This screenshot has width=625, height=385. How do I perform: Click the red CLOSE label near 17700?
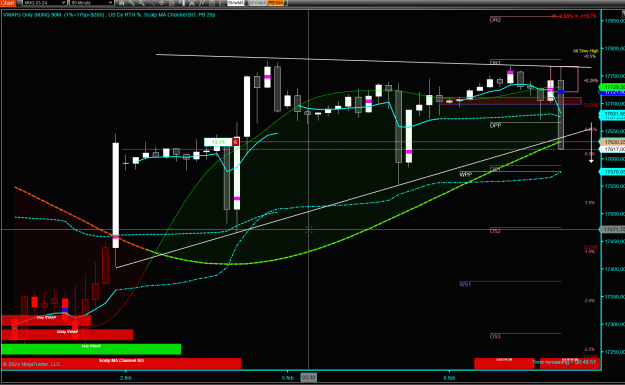pyautogui.click(x=590, y=105)
